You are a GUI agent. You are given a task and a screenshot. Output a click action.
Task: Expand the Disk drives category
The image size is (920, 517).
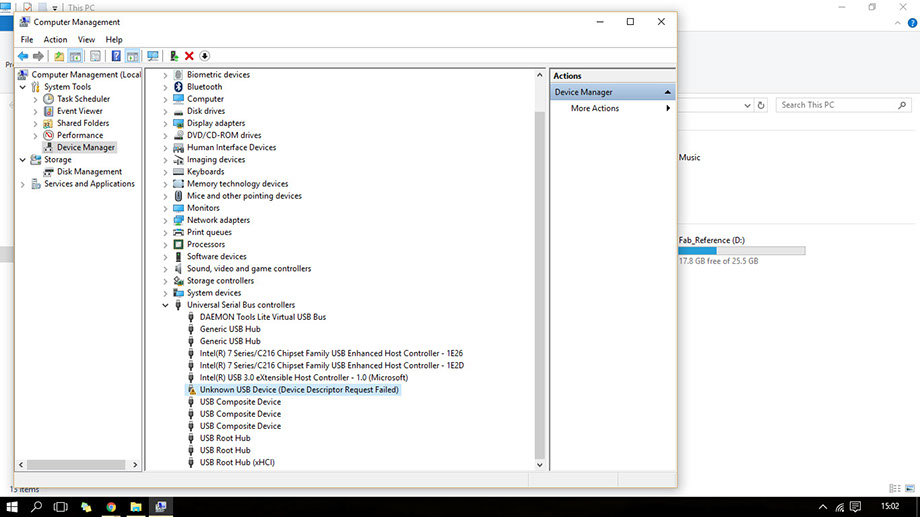[x=165, y=111]
